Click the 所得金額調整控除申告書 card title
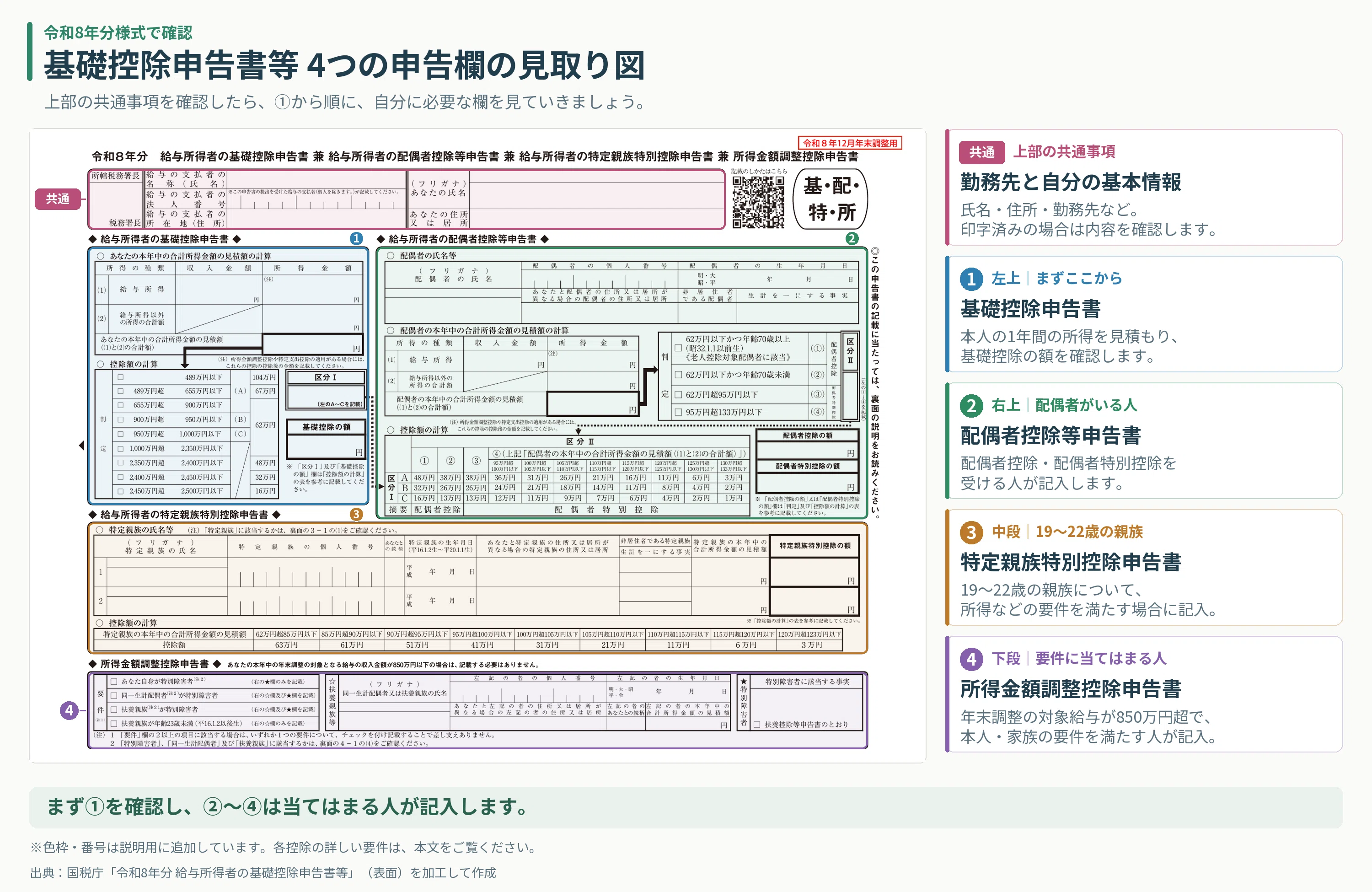The height and width of the screenshot is (892, 1372). [x=1071, y=689]
